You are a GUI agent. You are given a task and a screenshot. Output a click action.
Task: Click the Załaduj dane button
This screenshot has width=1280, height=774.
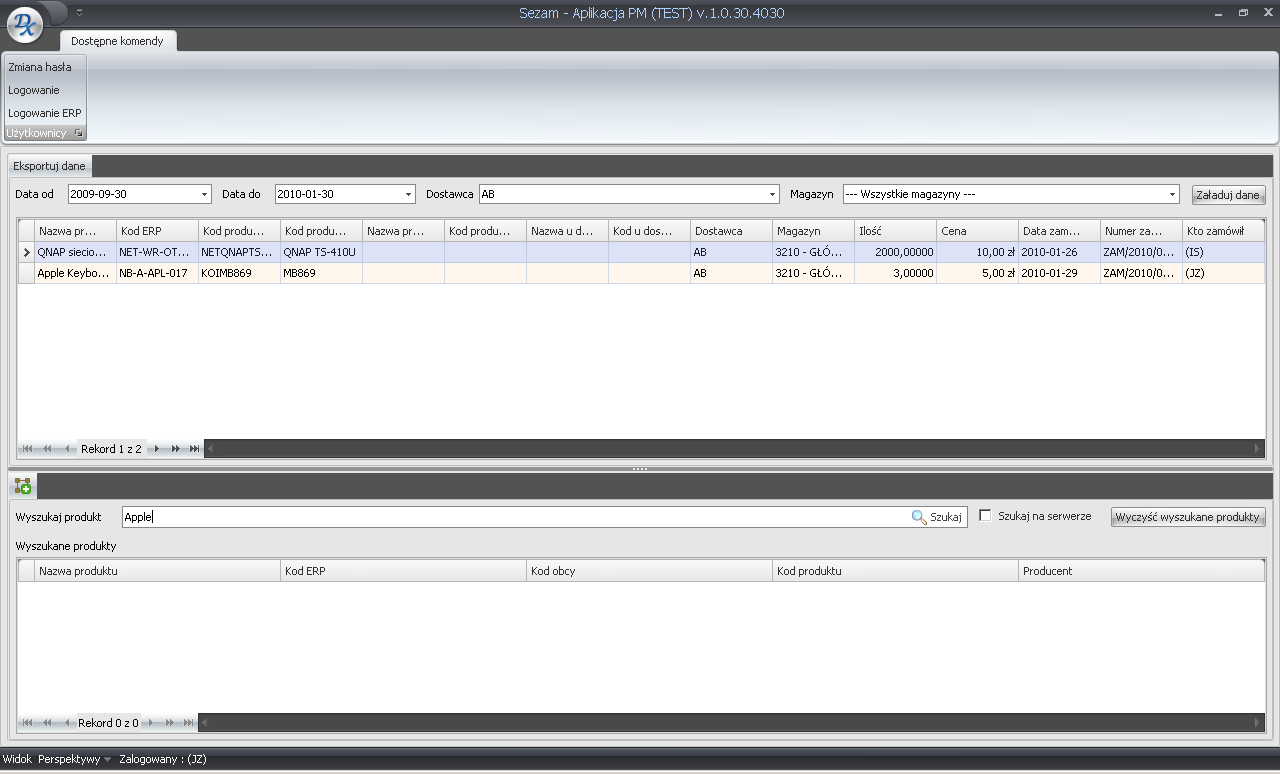coord(1228,195)
